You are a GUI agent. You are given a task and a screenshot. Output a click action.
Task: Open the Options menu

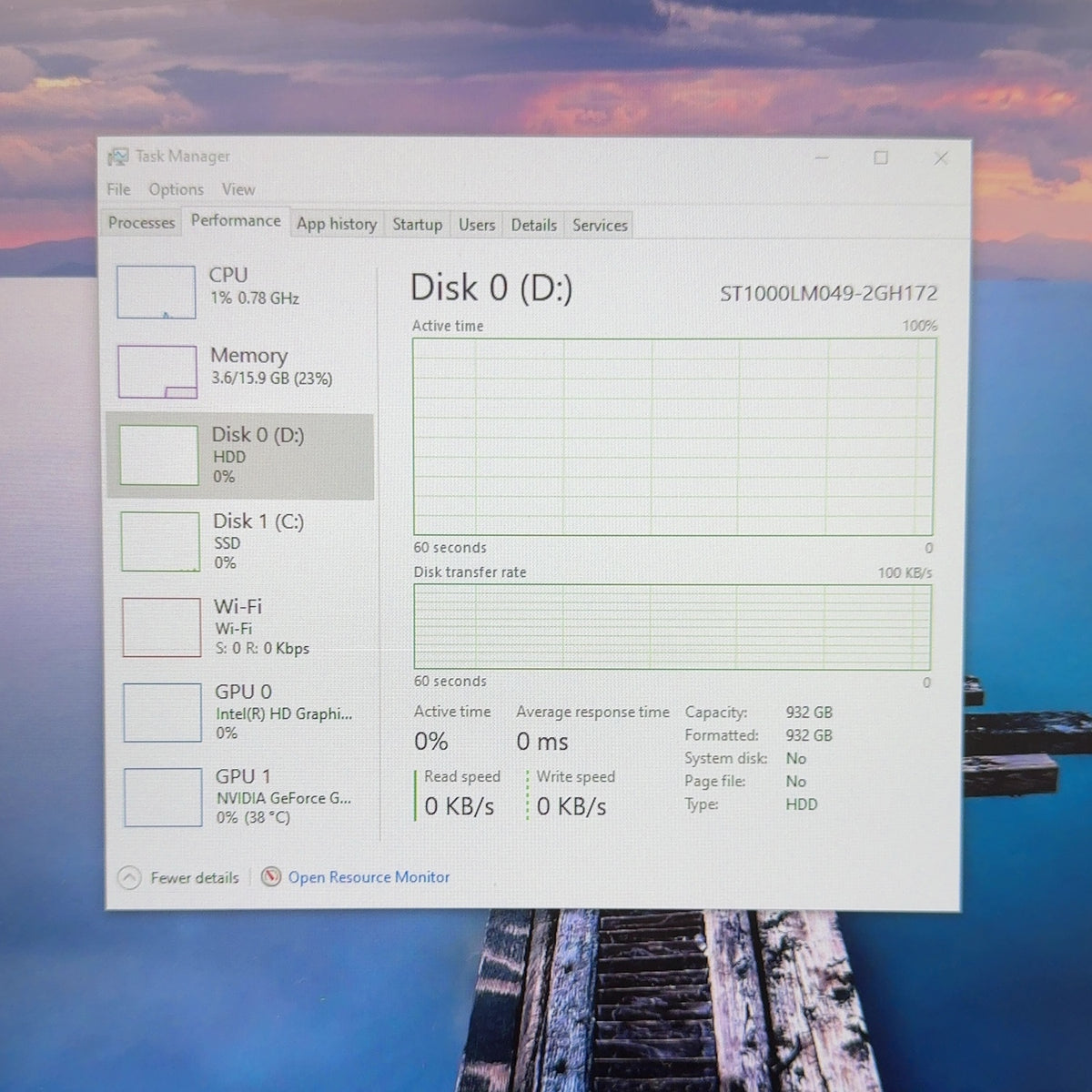[x=177, y=189]
